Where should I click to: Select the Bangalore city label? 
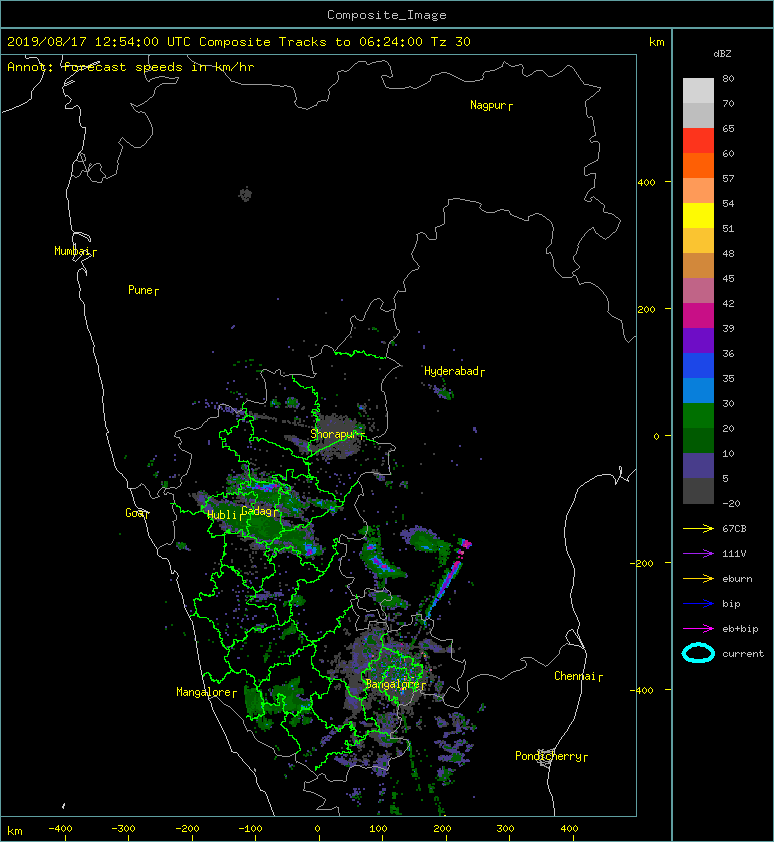click(x=392, y=684)
